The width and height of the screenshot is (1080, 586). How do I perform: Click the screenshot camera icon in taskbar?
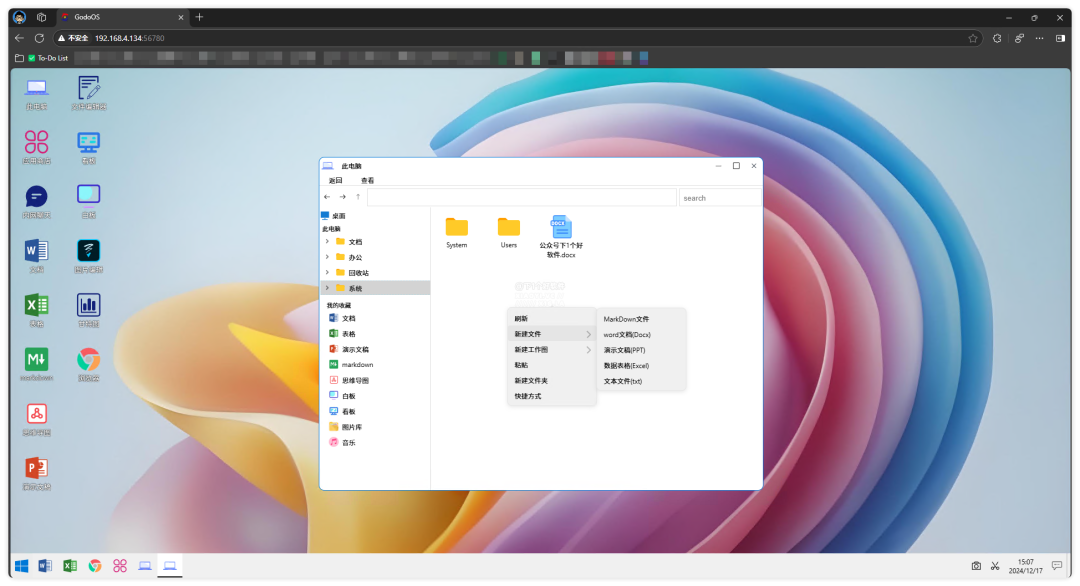coord(976,566)
